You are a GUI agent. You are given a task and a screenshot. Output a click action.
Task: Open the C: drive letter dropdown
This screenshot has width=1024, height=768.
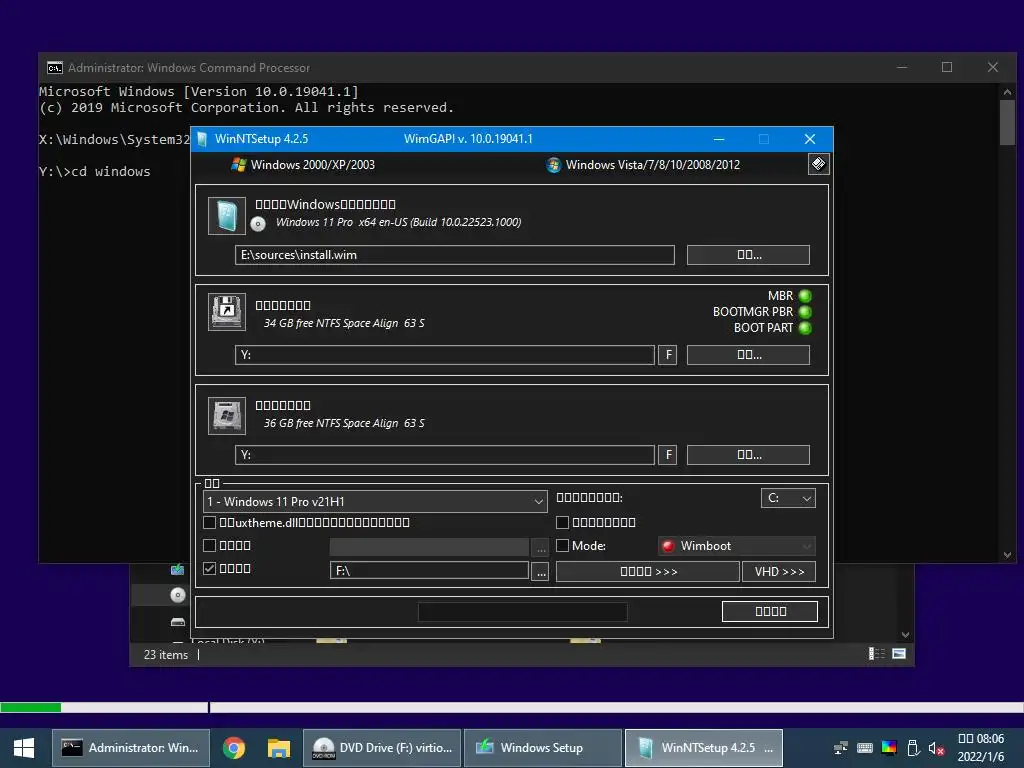pos(788,498)
